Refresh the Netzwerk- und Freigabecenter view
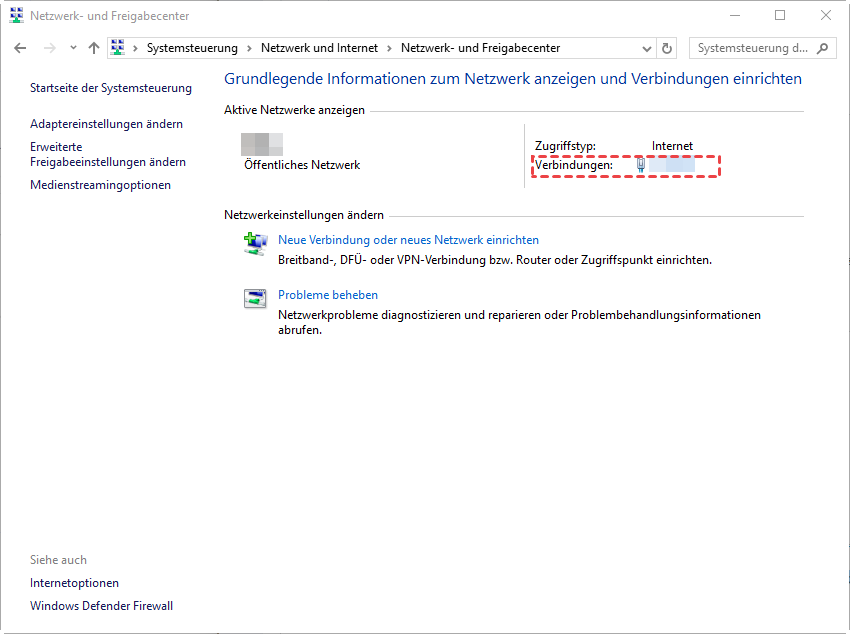850x634 pixels. 668,48
